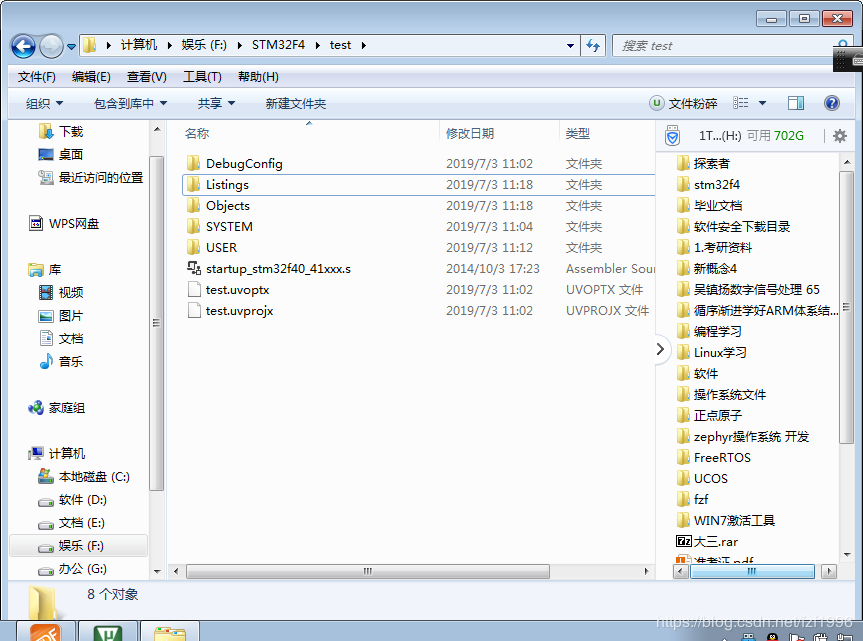
Task: Open the UCOS folder in side panel
Action: click(x=711, y=478)
